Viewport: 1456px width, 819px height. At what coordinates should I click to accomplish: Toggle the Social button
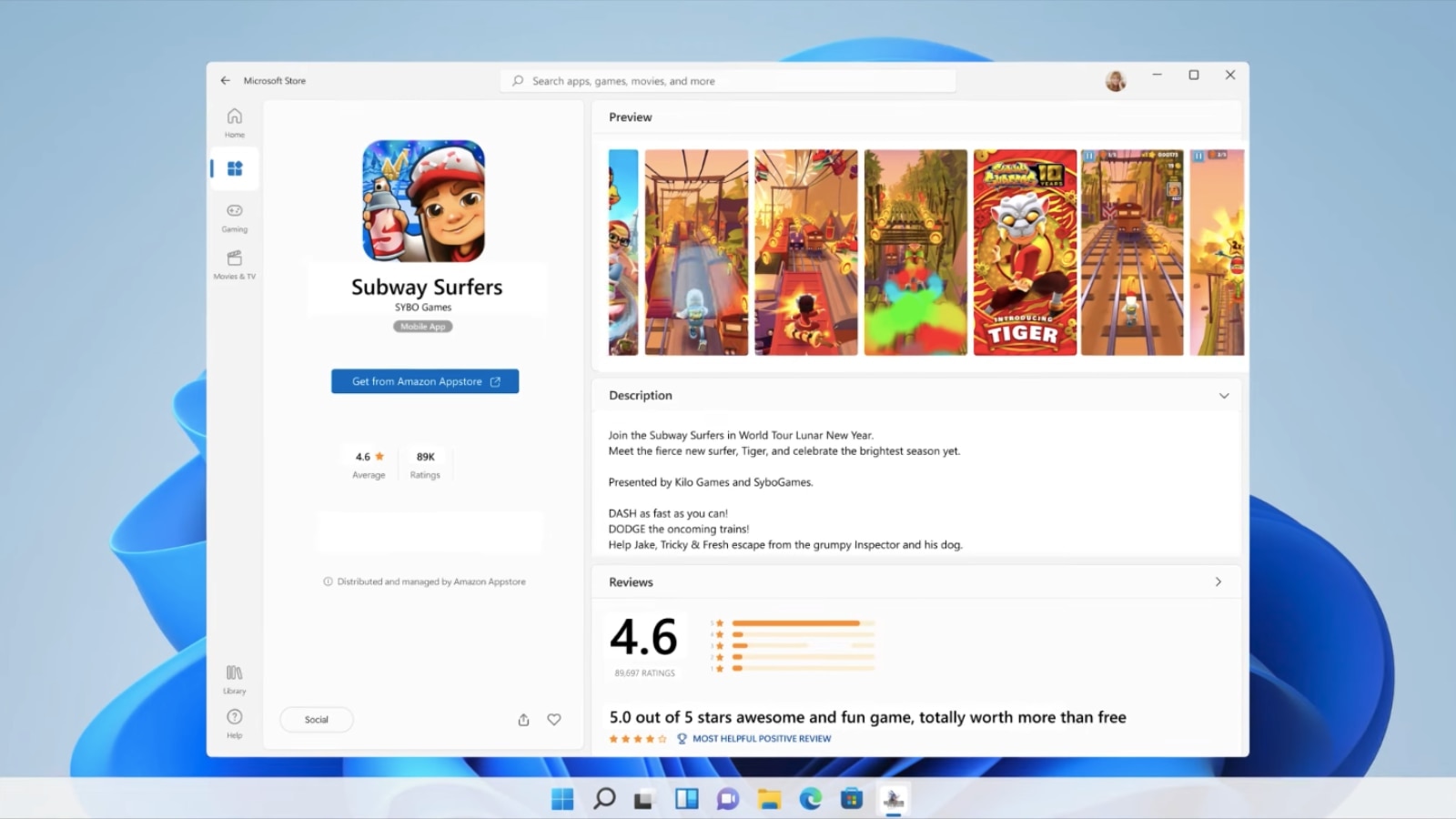(316, 719)
